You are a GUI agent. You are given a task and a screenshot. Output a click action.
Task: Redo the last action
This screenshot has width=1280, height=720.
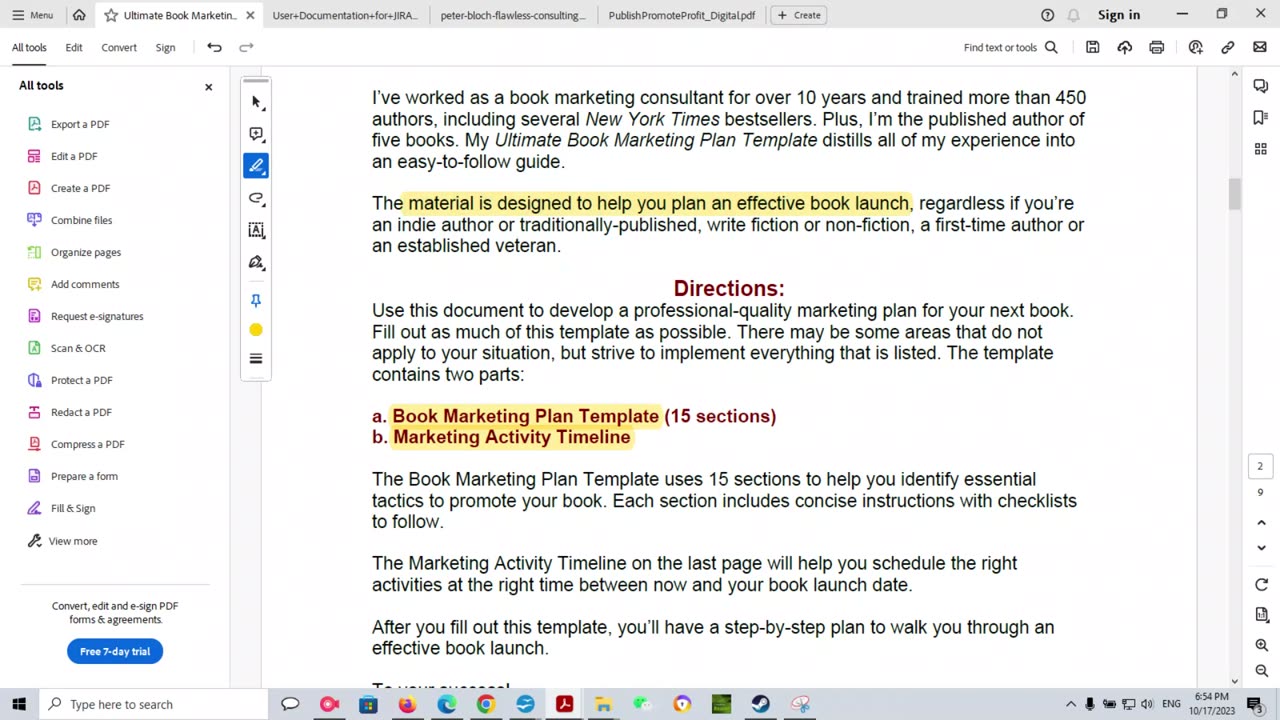tap(246, 47)
